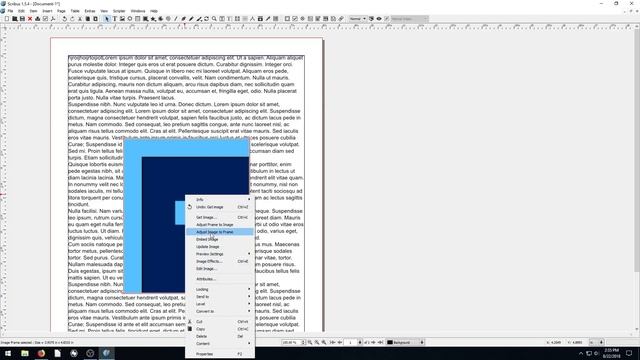
Task: Open the Windows Start menu
Action: point(8,353)
